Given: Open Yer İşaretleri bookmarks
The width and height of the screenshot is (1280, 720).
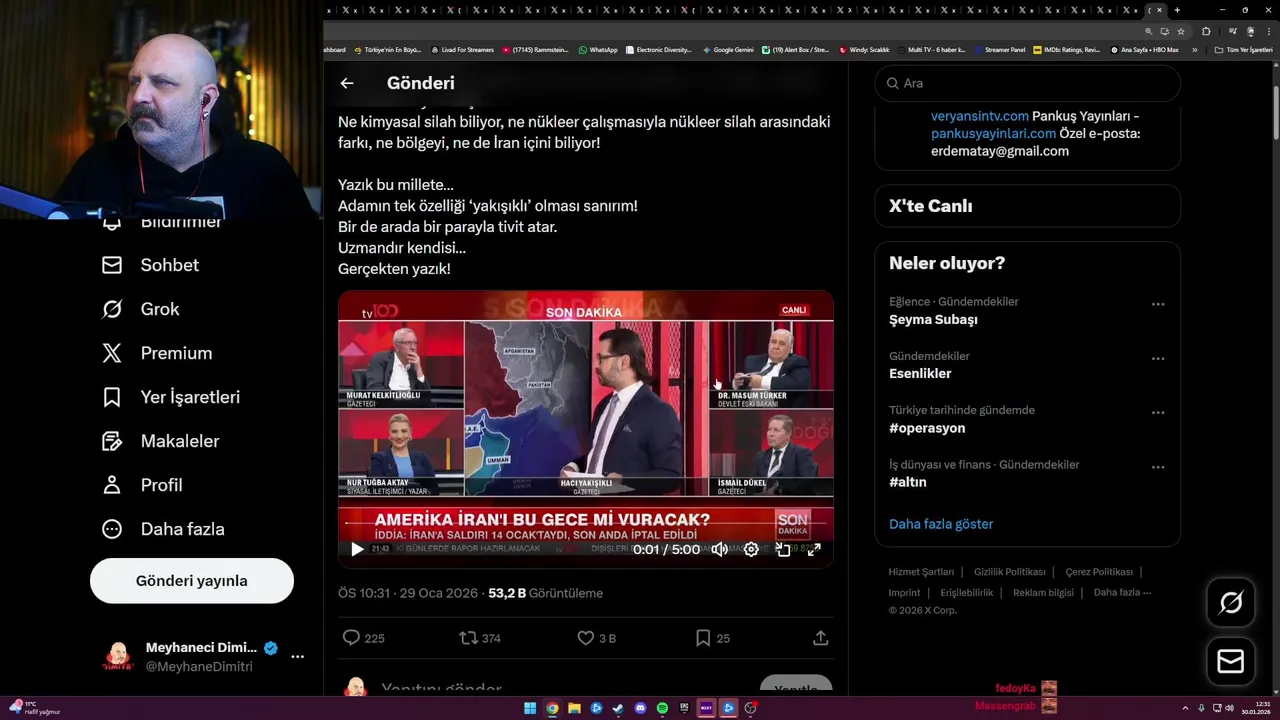Looking at the screenshot, I should [x=171, y=397].
